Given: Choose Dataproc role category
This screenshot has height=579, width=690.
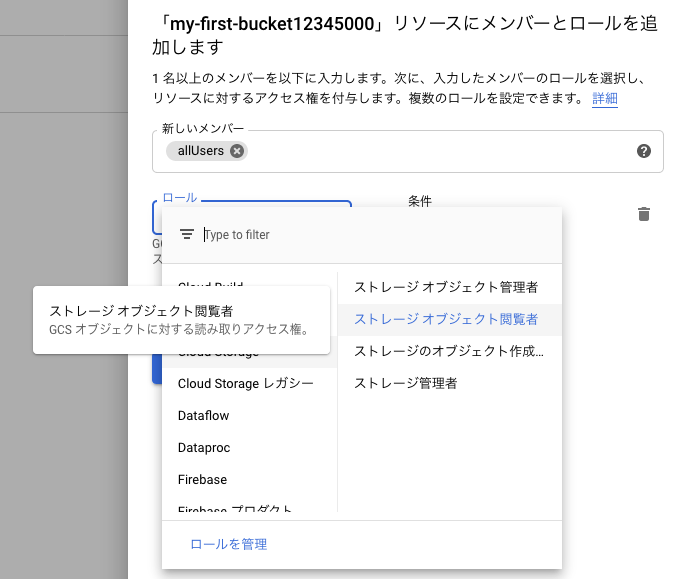Looking at the screenshot, I should coord(250,448).
